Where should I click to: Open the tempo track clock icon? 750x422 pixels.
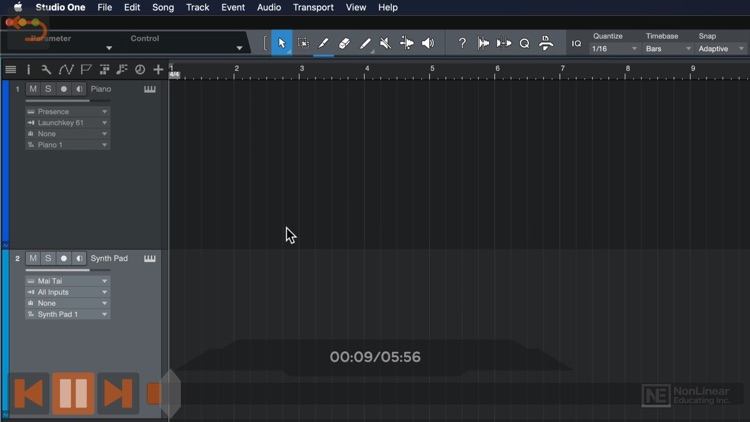click(x=140, y=69)
